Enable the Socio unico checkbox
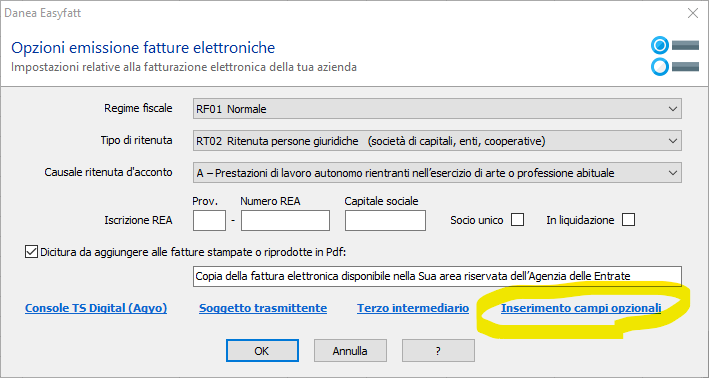The height and width of the screenshot is (378, 709). pyautogui.click(x=517, y=220)
